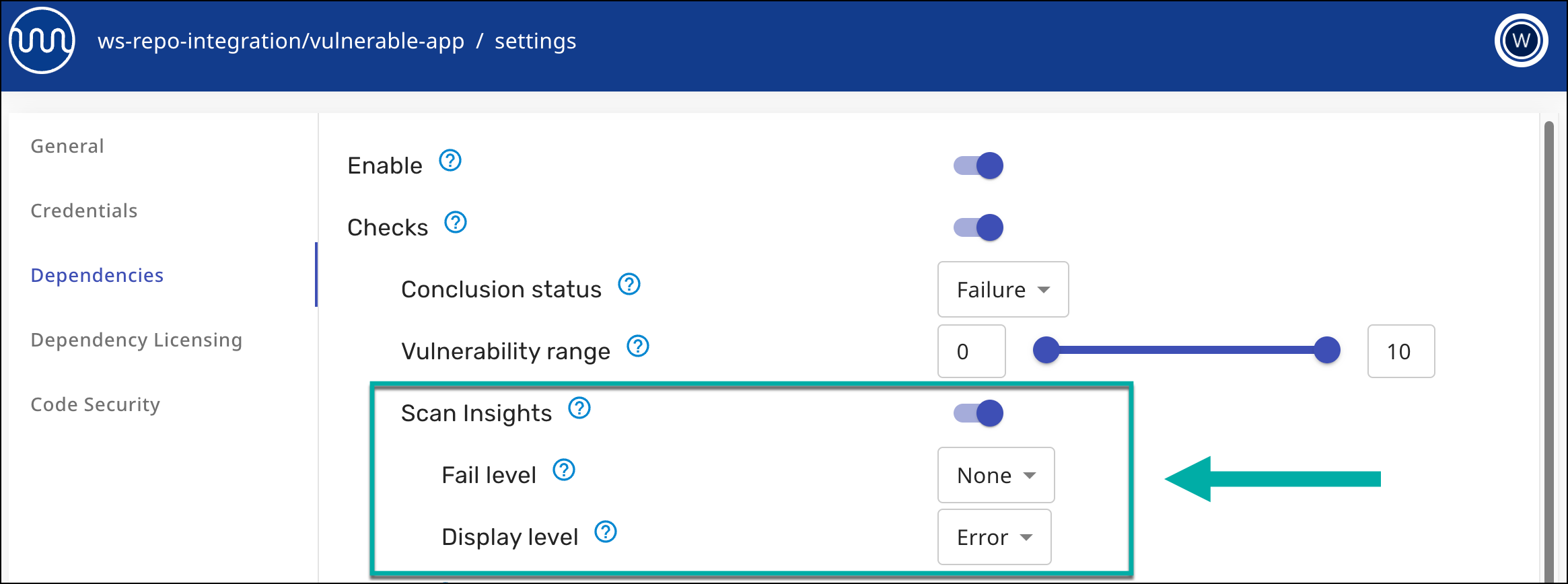
Task: Click help icon next to Enable
Action: [x=450, y=161]
